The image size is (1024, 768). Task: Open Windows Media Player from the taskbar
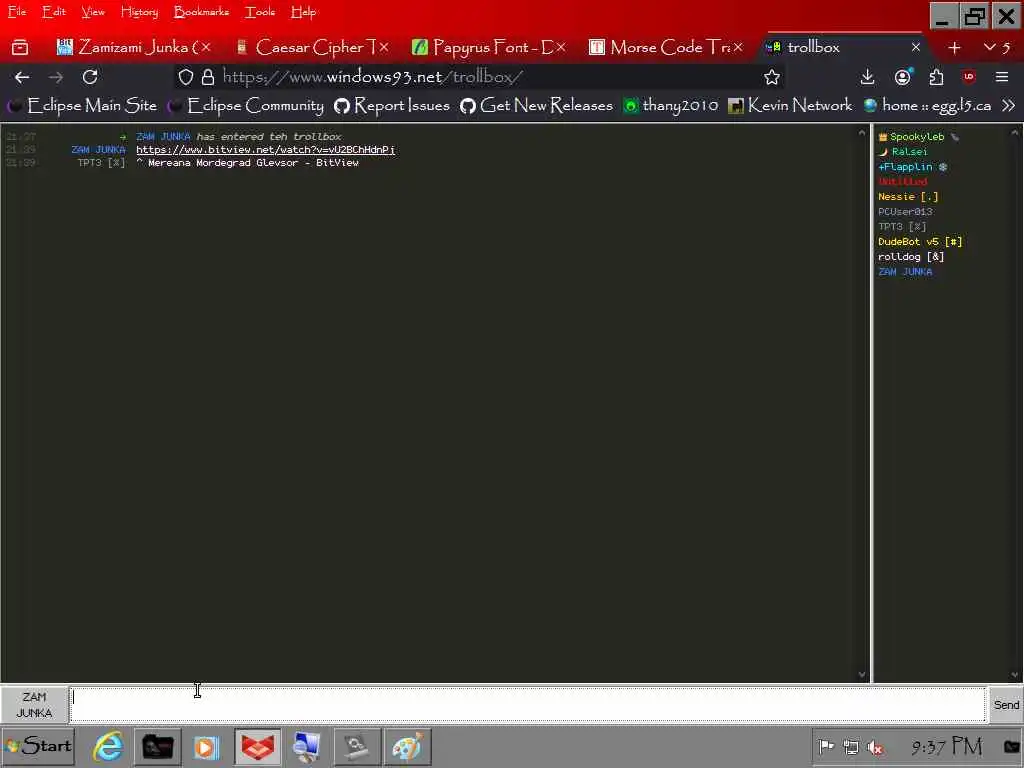tap(206, 747)
